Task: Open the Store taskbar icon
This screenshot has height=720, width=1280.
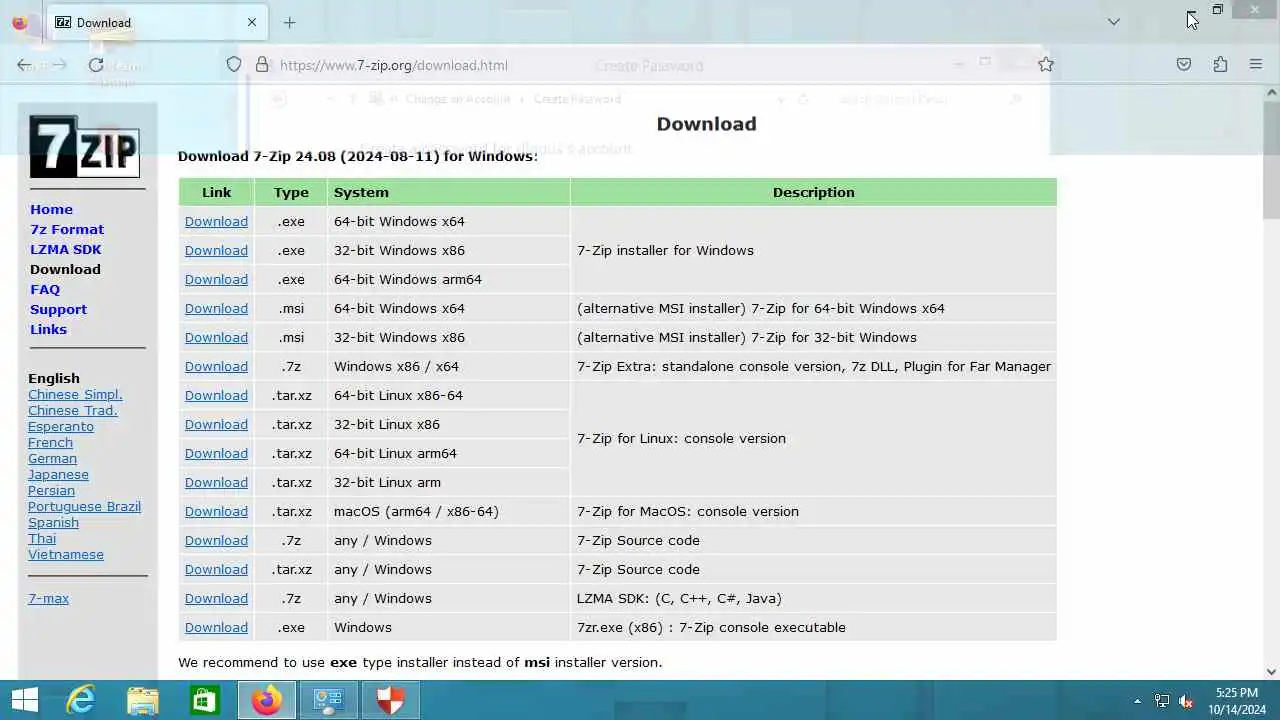Action: click(204, 700)
